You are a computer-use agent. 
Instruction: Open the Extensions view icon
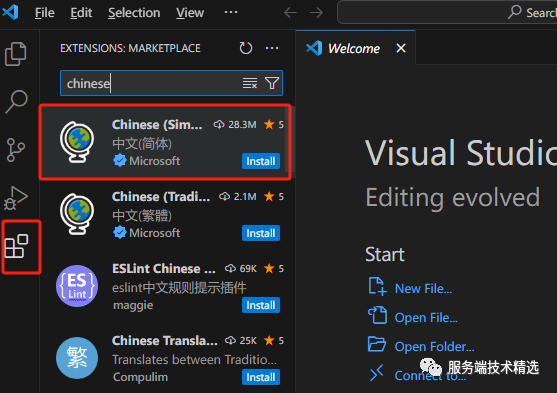(16, 246)
